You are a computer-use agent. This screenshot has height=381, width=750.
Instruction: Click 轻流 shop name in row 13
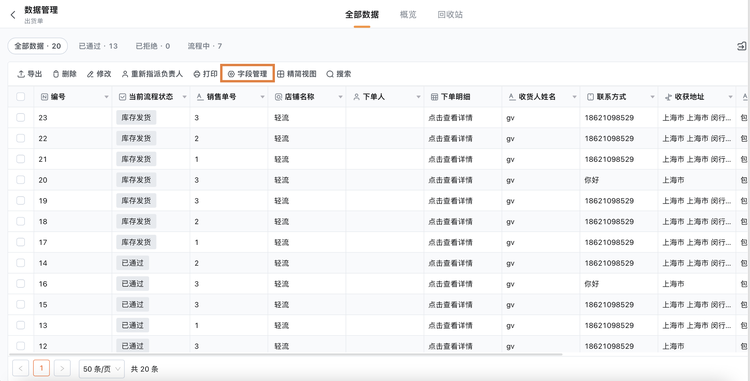click(x=282, y=325)
